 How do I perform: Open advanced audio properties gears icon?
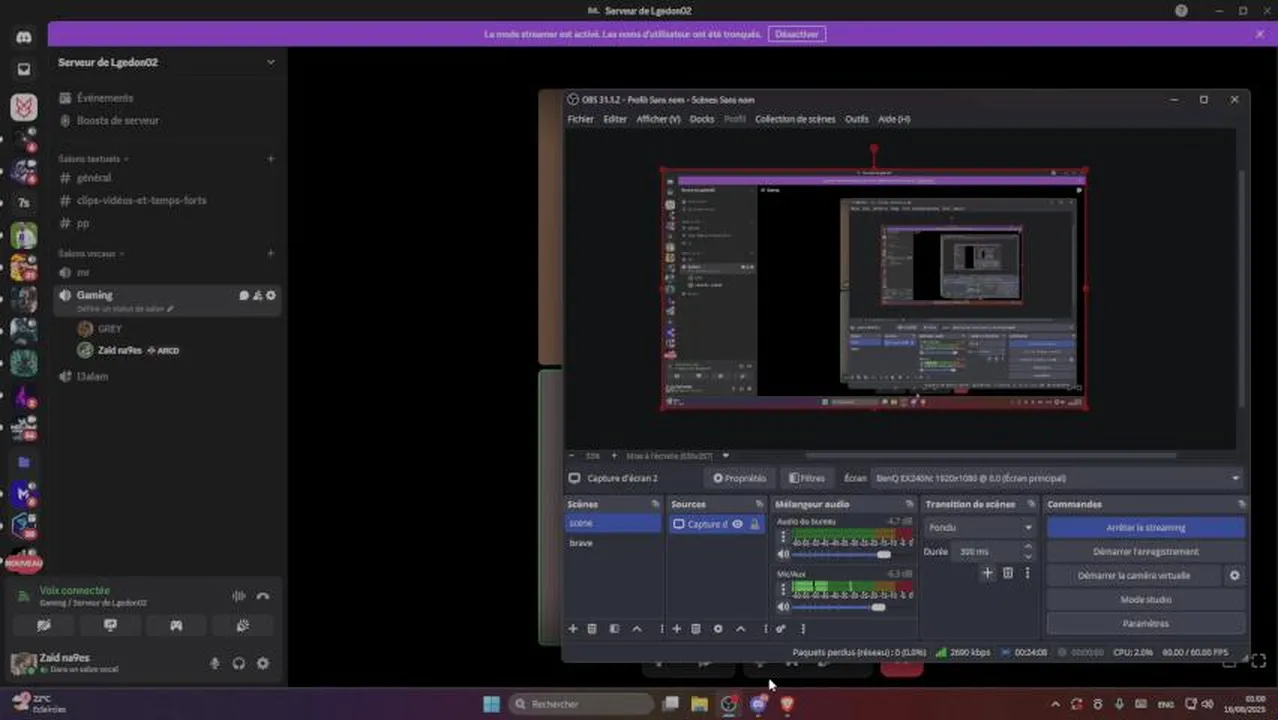(781, 629)
